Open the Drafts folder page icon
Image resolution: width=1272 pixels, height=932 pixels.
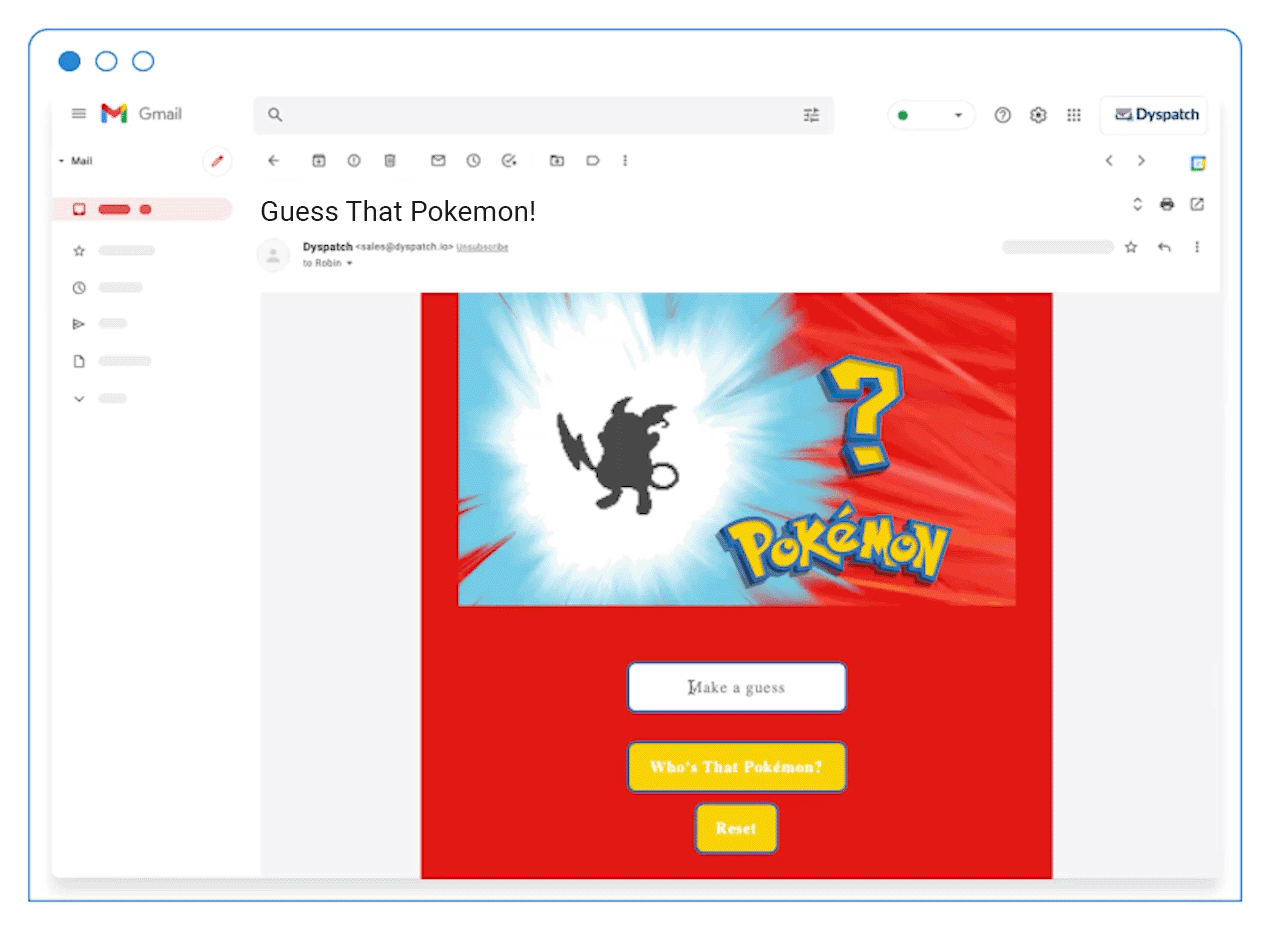[79, 361]
